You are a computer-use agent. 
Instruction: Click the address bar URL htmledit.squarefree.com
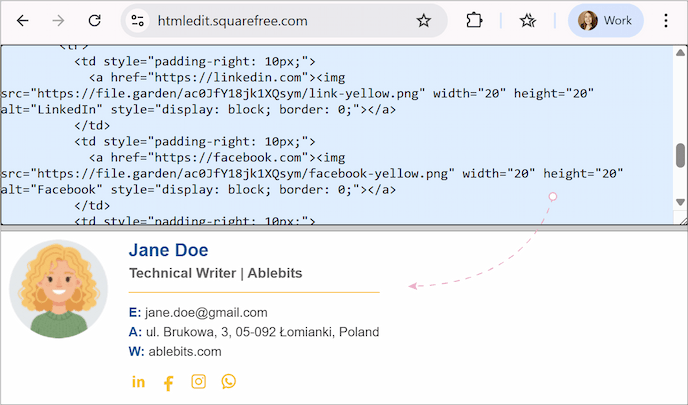pyautogui.click(x=233, y=21)
